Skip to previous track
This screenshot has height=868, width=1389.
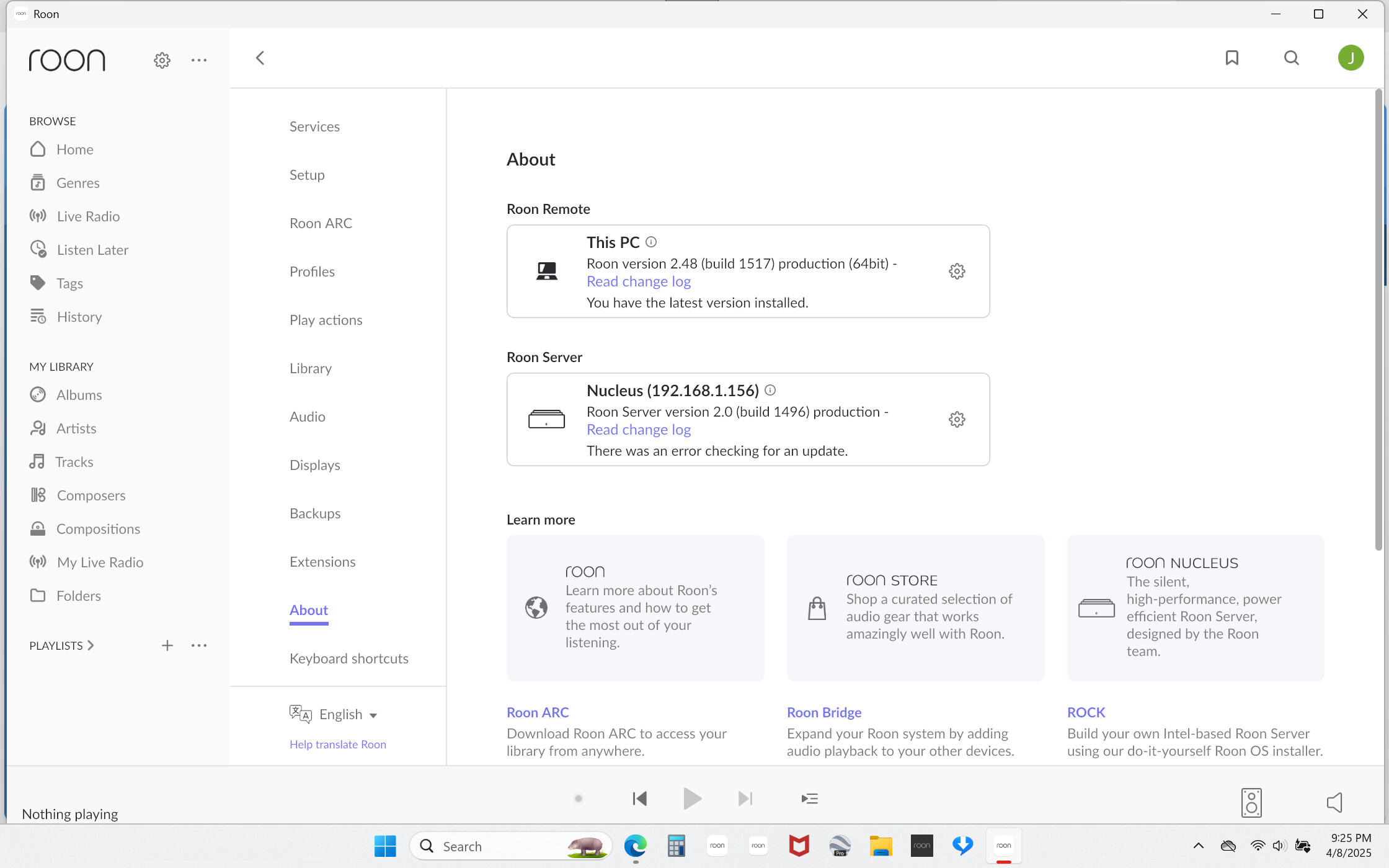click(640, 799)
